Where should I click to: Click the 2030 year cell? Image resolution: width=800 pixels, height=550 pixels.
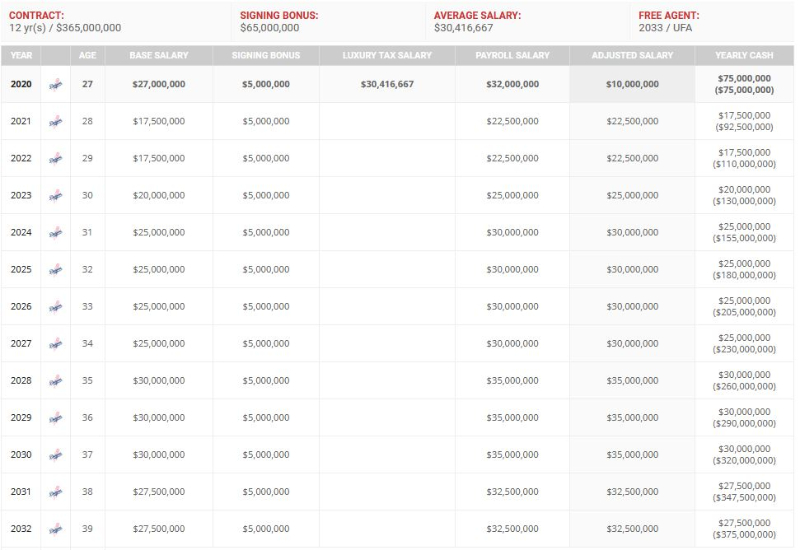(21, 455)
